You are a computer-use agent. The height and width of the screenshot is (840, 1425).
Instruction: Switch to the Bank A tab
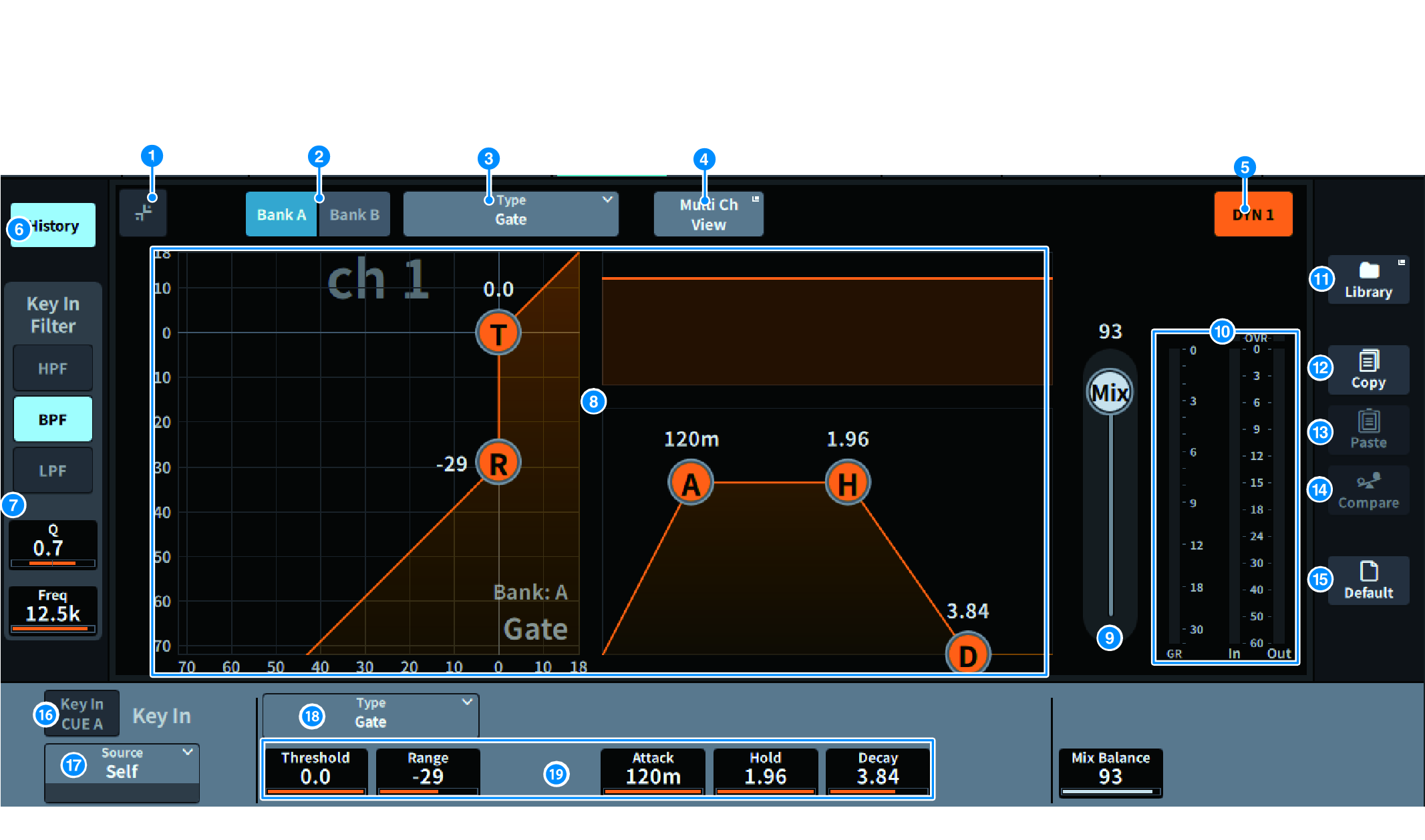pyautogui.click(x=281, y=214)
